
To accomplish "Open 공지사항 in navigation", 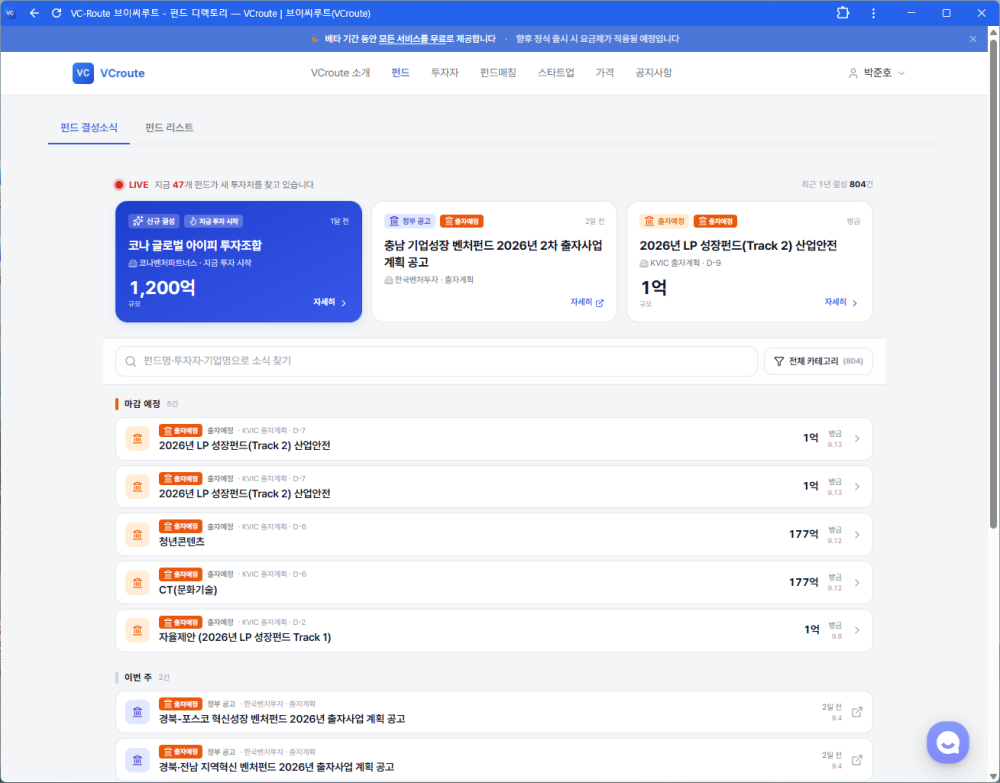I will coord(653,73).
